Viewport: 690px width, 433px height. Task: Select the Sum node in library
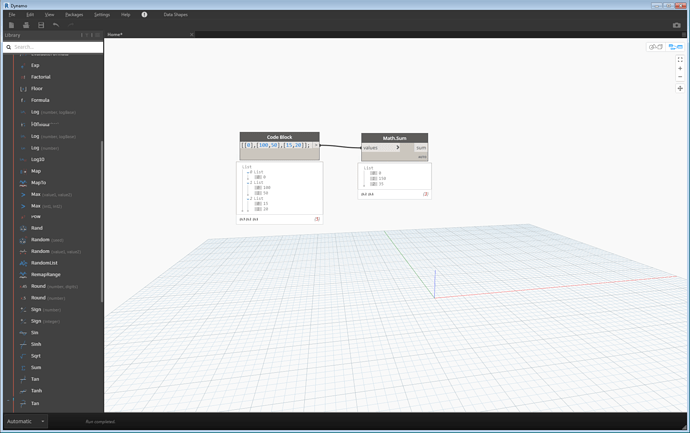click(x=36, y=368)
